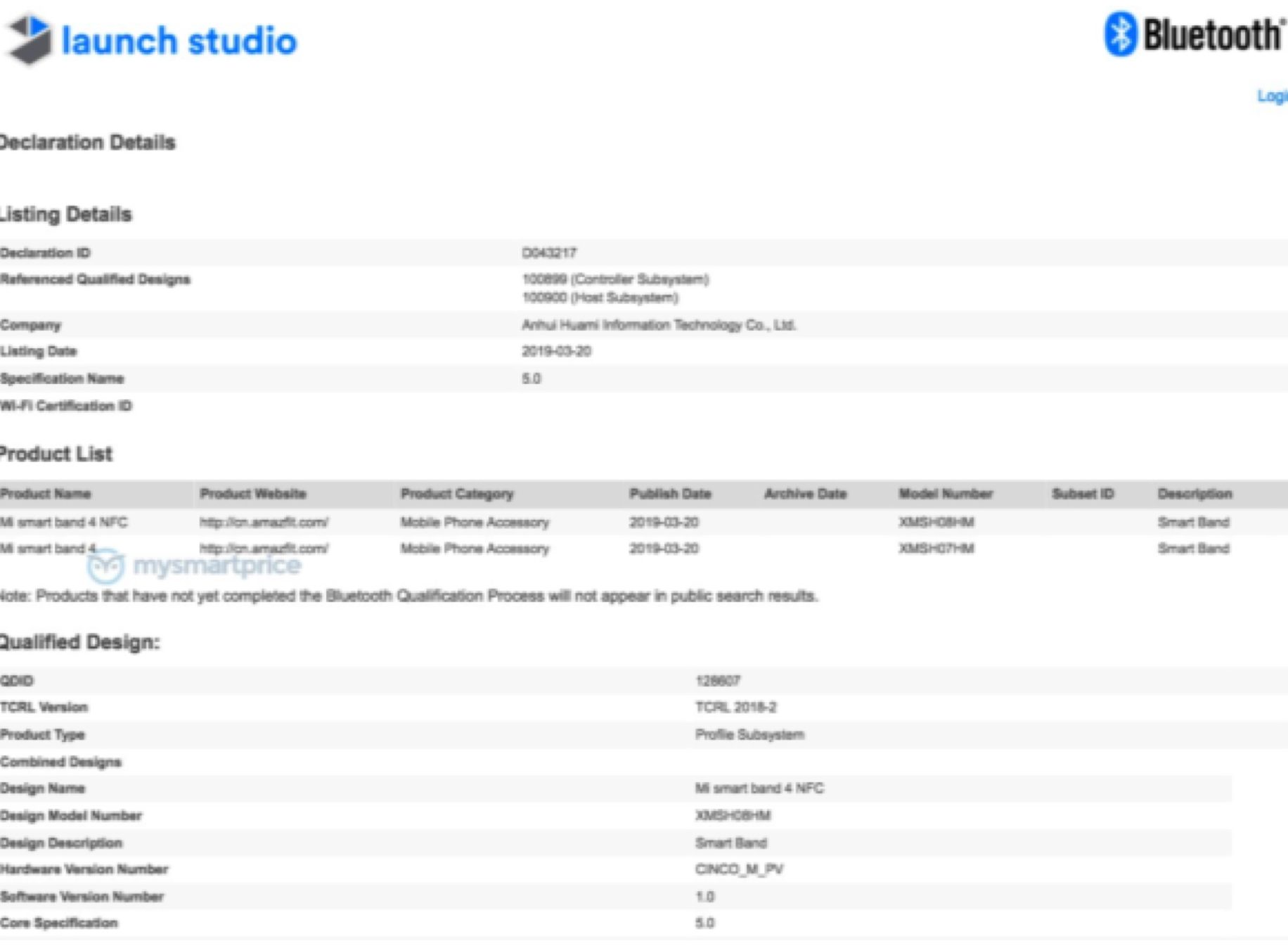Screen dimensions: 1288x946
Task: Click the Description column header
Action: click(1194, 494)
